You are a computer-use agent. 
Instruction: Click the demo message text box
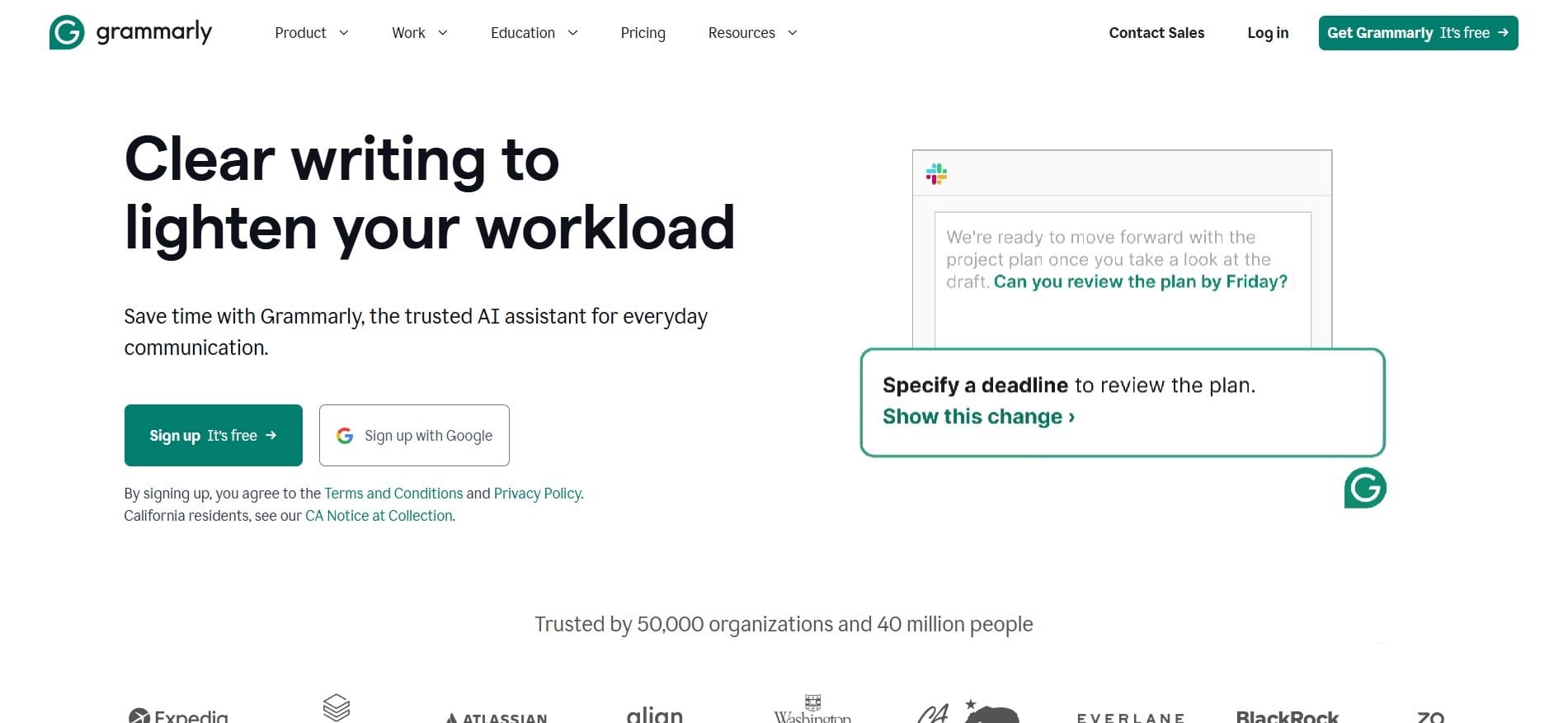(1123, 280)
